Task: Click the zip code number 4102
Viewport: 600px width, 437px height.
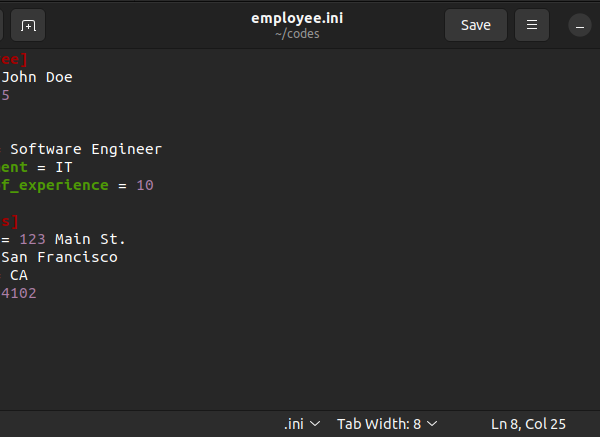Action: (18, 294)
